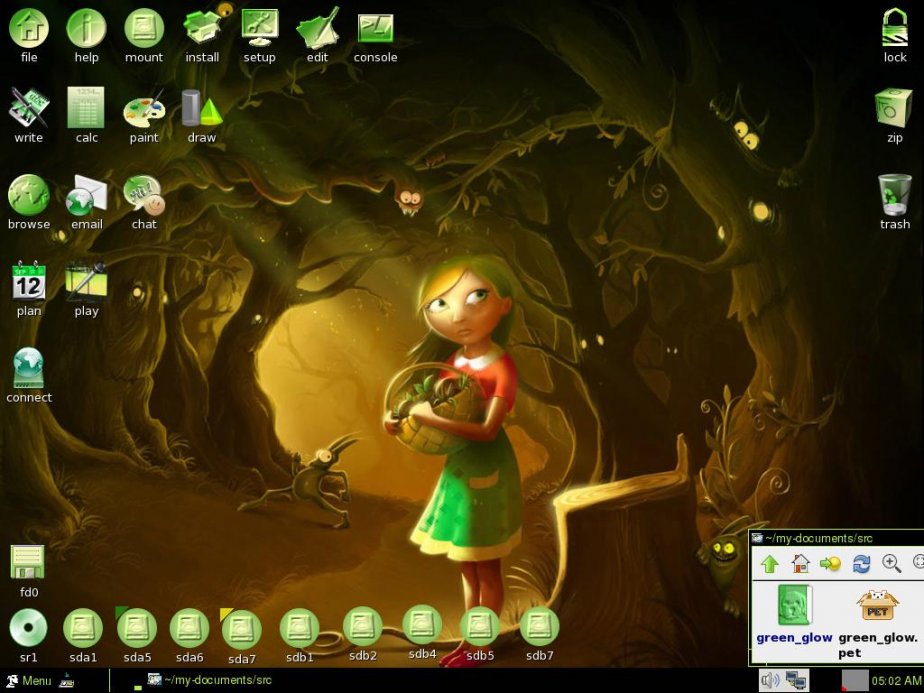The height and width of the screenshot is (693, 924).
Task: Select the fd0 floppy drive icon
Action: pyautogui.click(x=27, y=562)
